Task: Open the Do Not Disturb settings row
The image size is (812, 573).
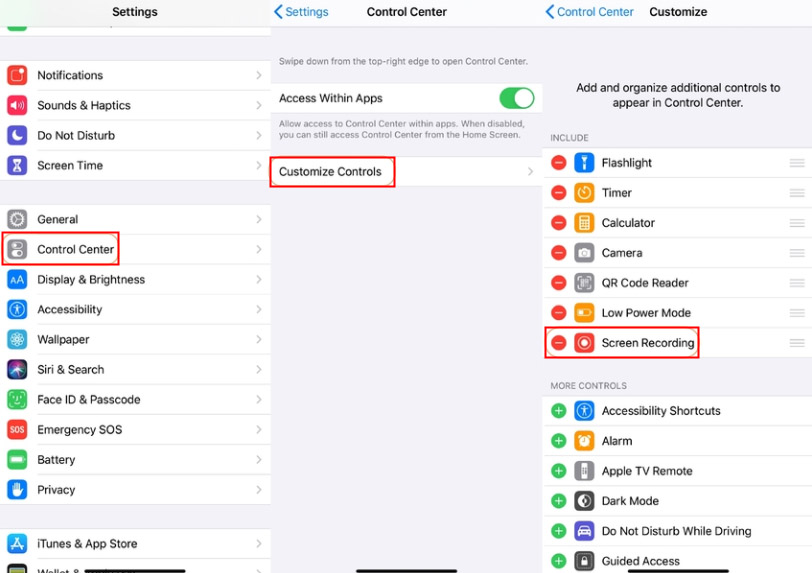Action: click(135, 135)
